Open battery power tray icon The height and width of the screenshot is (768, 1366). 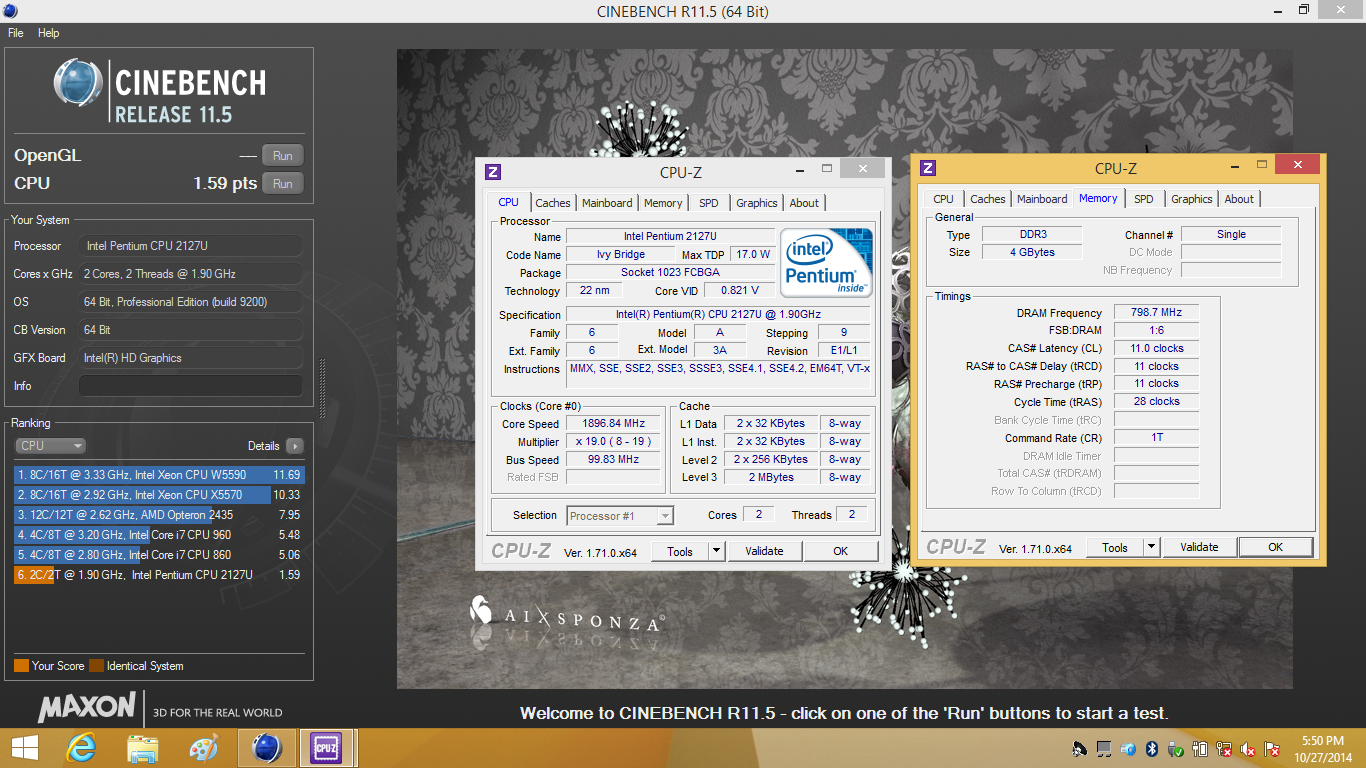tap(1200, 749)
